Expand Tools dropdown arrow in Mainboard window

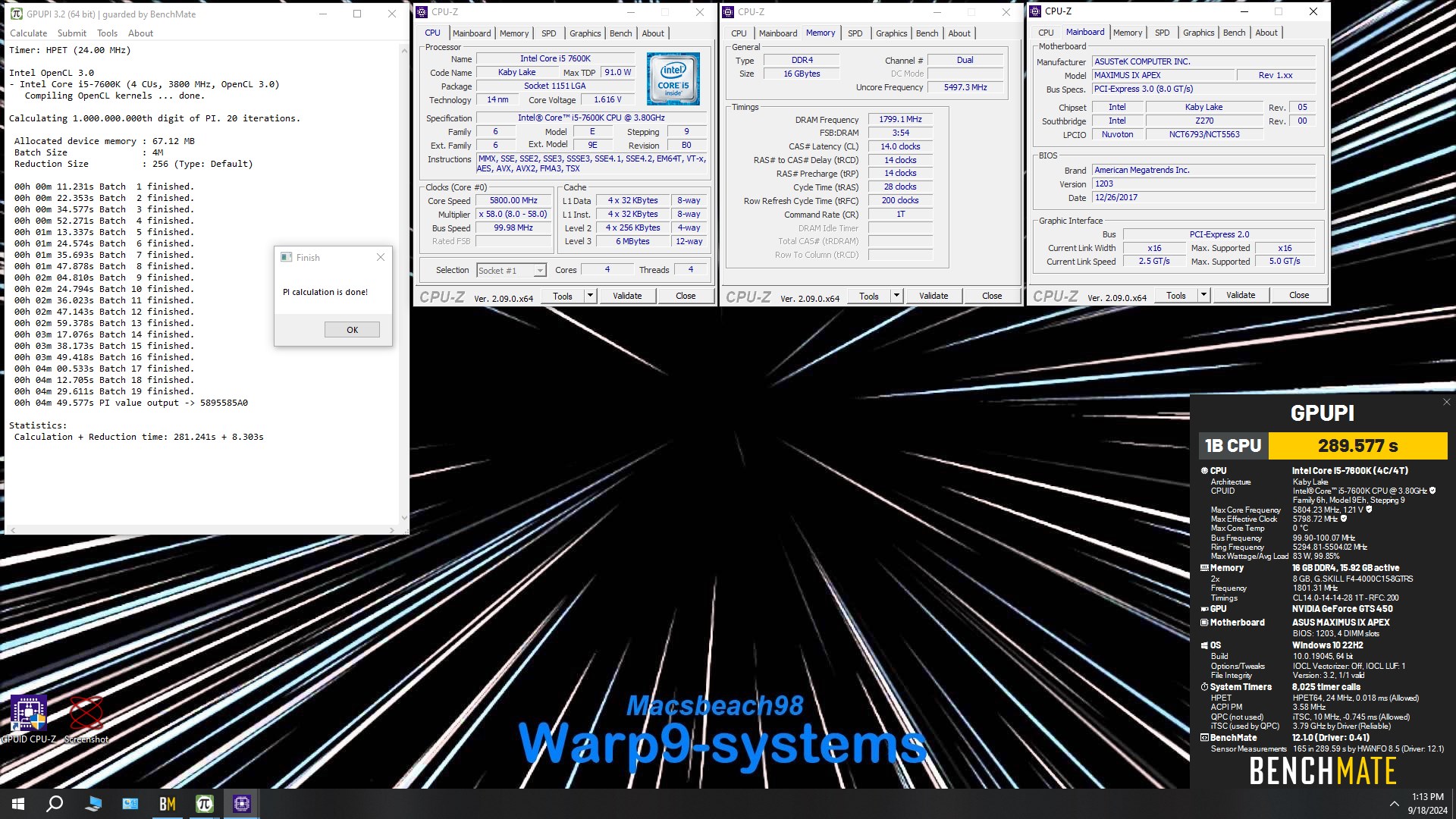point(1203,295)
